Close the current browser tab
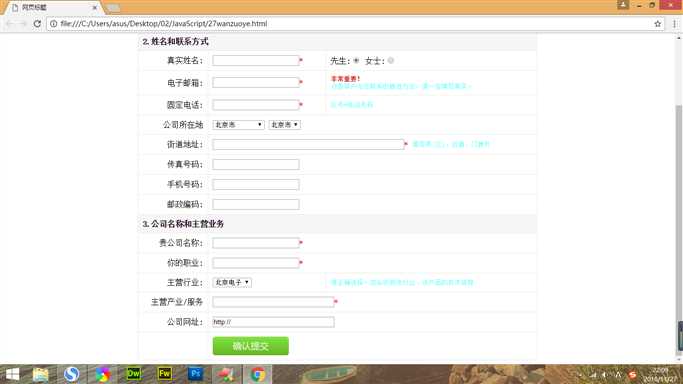The height and width of the screenshot is (384, 683). (x=95, y=7)
